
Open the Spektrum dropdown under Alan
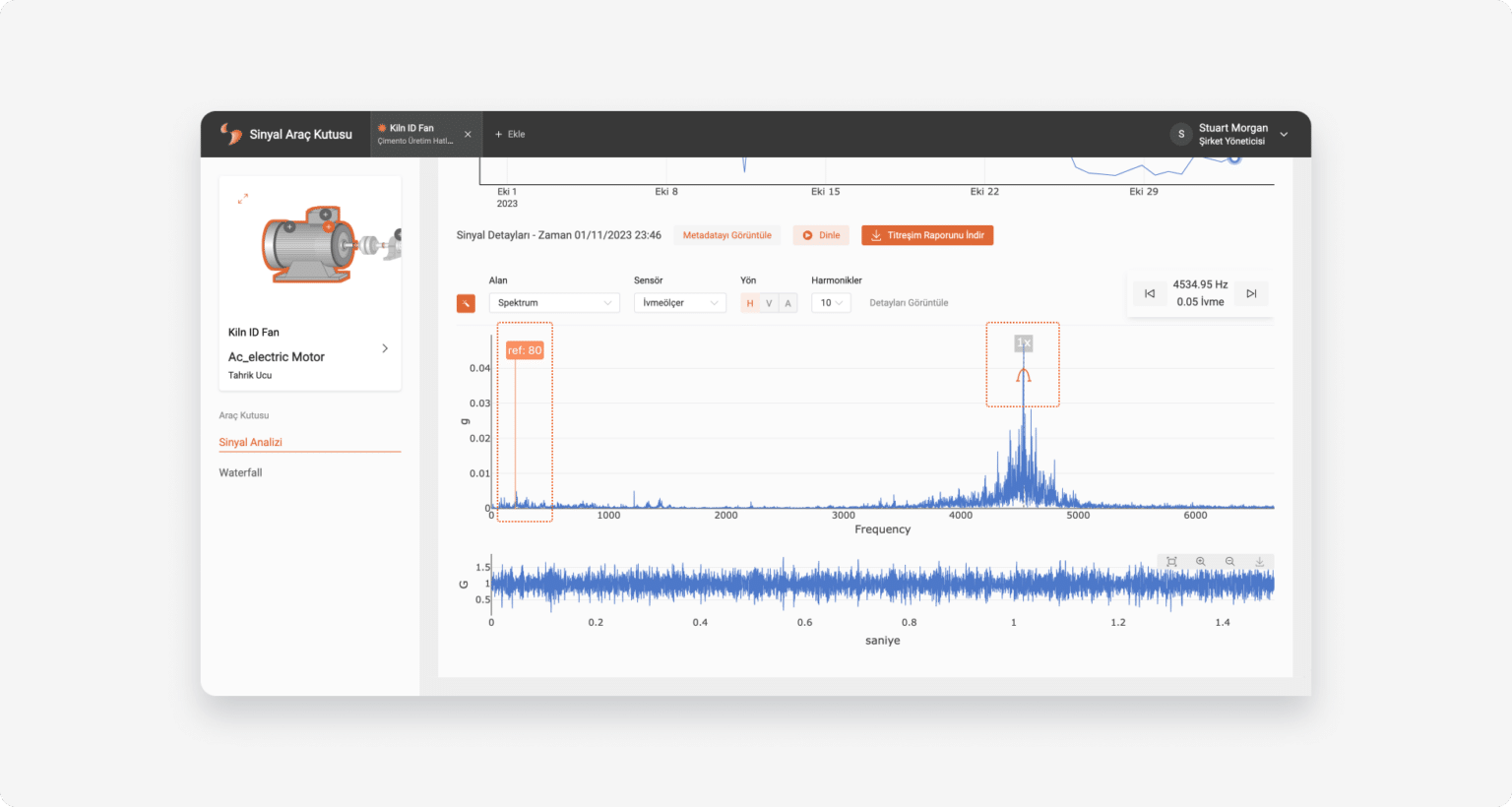[553, 302]
